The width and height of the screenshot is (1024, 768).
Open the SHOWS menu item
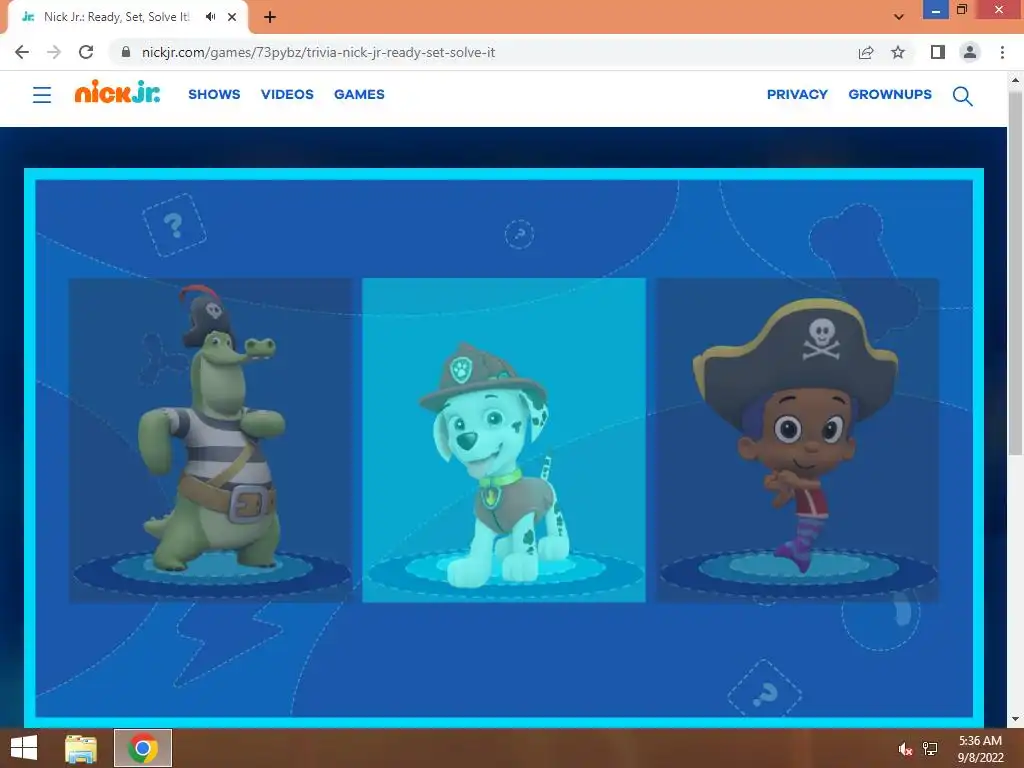pyautogui.click(x=214, y=94)
